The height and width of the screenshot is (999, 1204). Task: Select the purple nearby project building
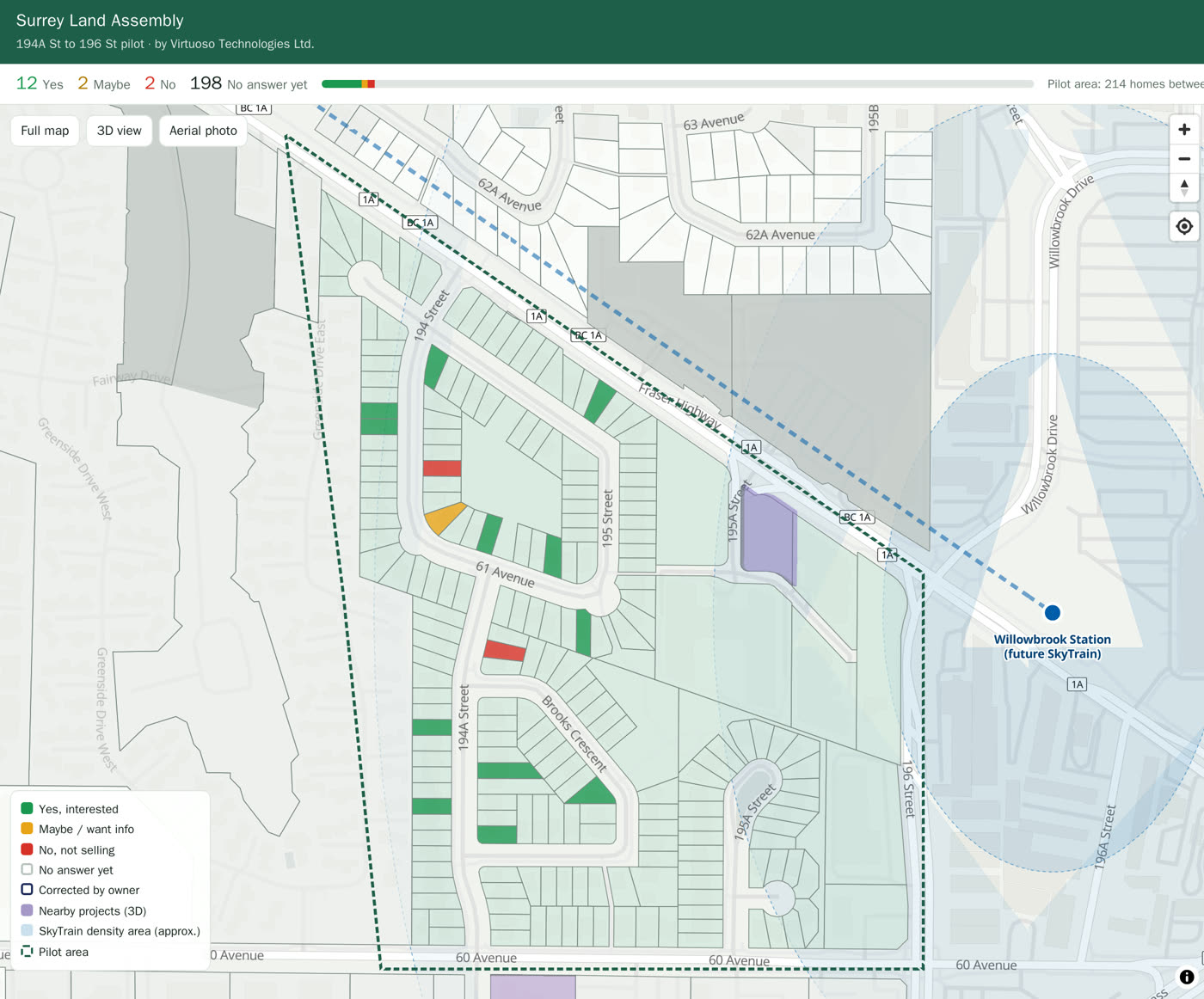coord(768,535)
